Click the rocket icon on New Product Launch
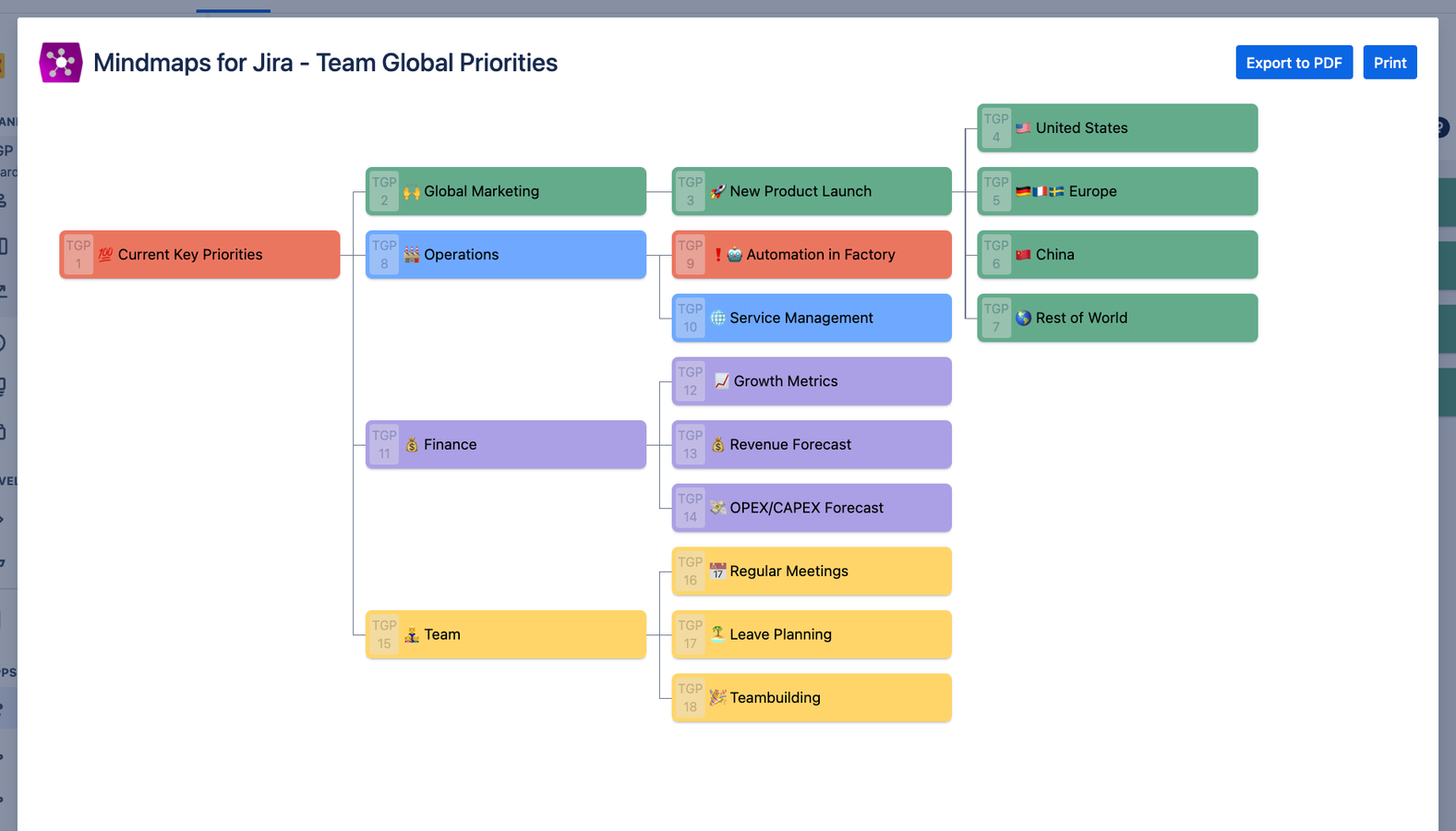The height and width of the screenshot is (831, 1456). (717, 191)
